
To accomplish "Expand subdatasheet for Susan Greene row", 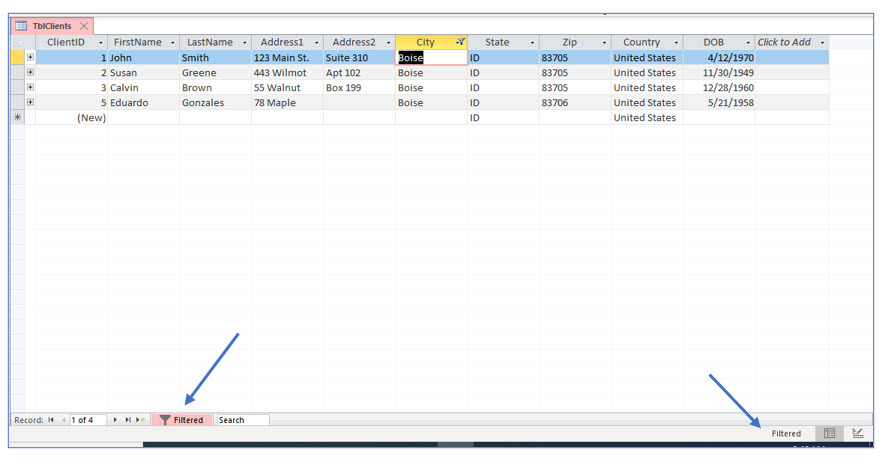I will click(30, 72).
